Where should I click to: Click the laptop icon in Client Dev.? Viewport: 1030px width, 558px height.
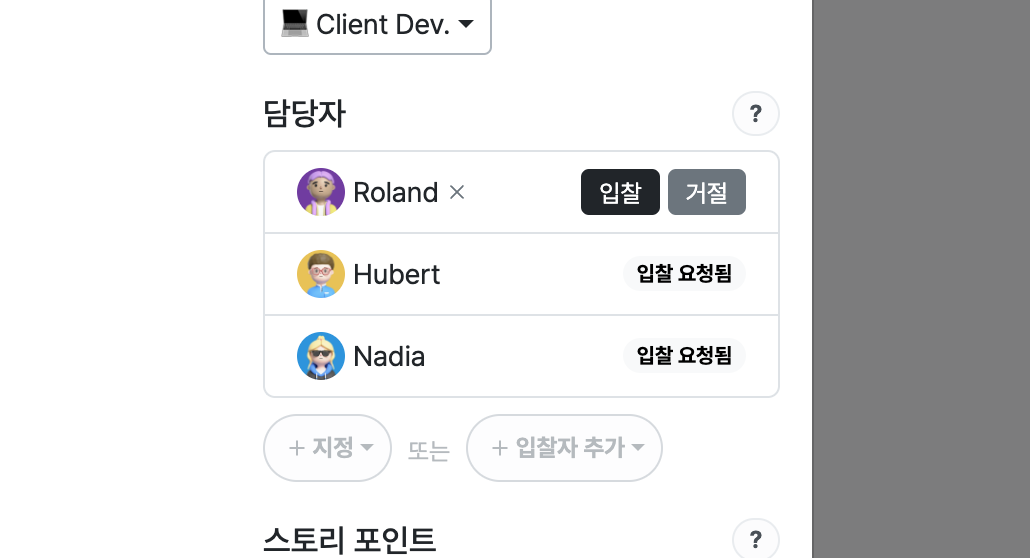(x=294, y=24)
